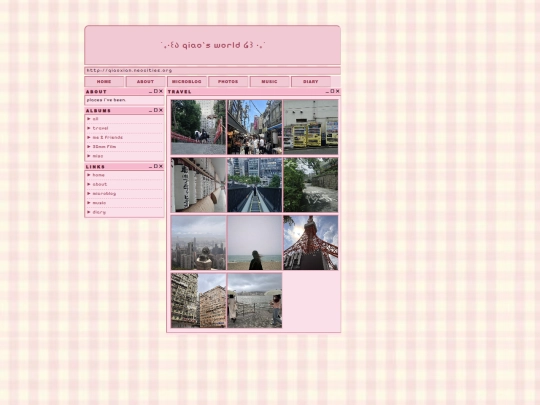
Task: Open the 'travel' album link
Action: (x=100, y=128)
